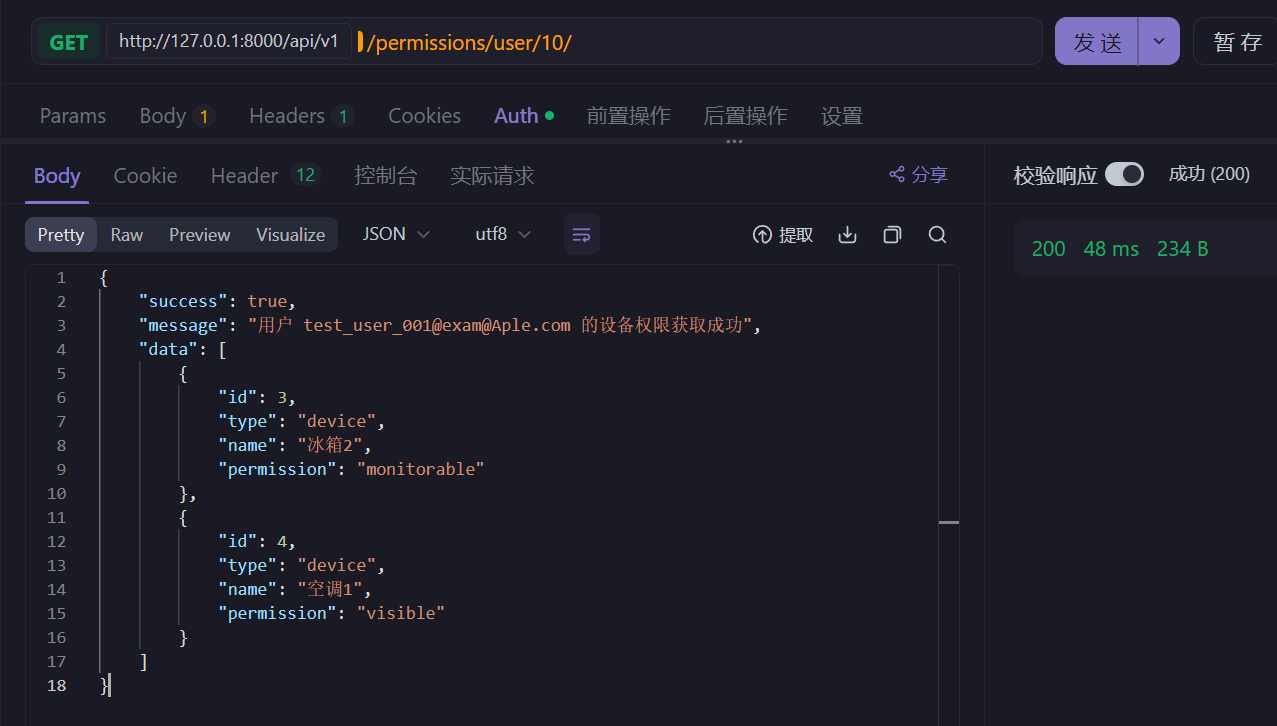
Task: Copy the response using the copy icon
Action: 892,235
